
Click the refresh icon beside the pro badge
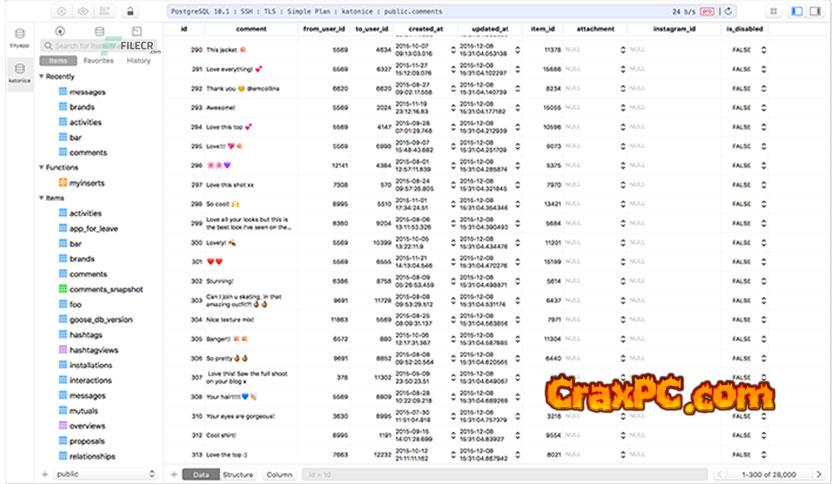tap(727, 11)
